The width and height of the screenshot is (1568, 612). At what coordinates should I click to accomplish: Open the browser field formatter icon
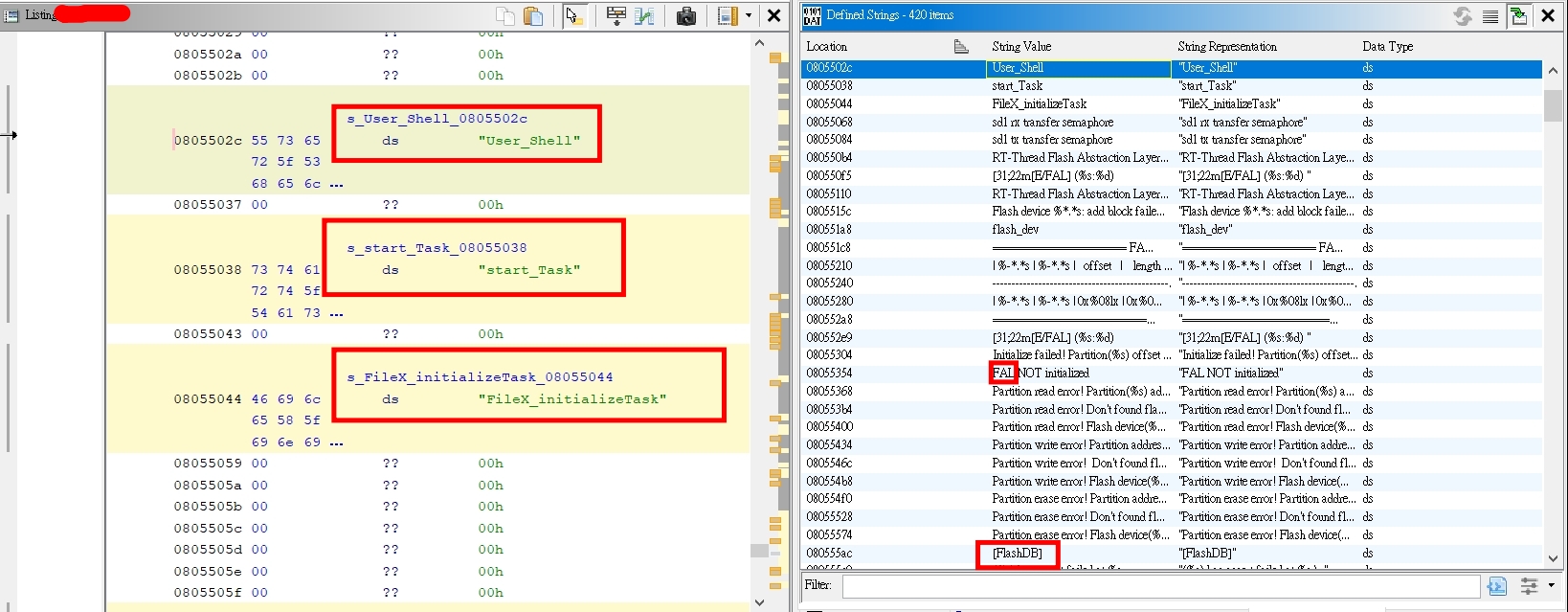[616, 15]
